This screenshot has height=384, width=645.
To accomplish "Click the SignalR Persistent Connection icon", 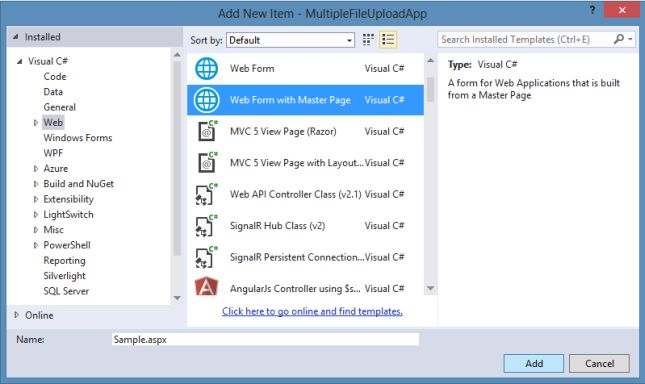I will click(206, 257).
